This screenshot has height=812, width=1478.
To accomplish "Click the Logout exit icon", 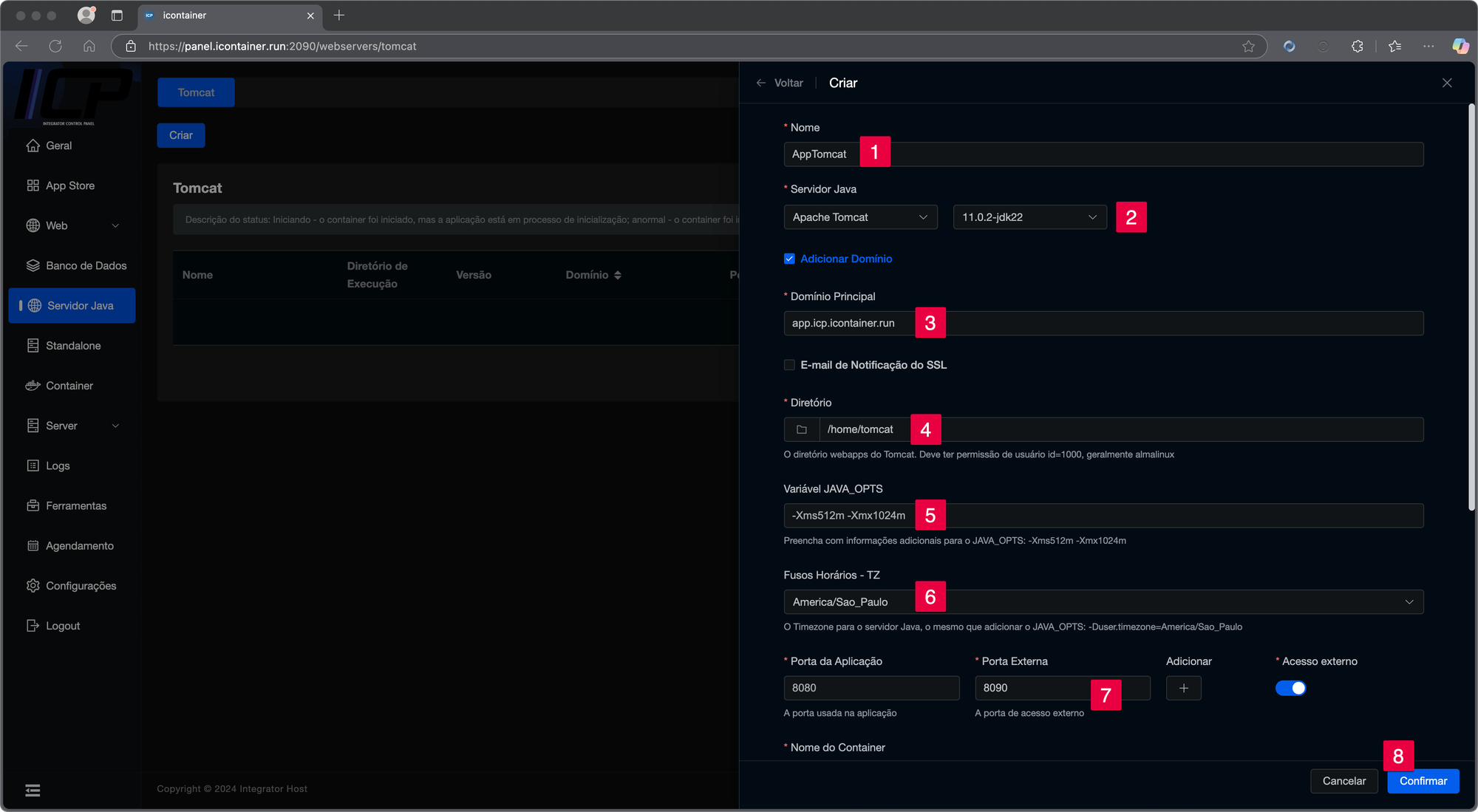I will pos(33,626).
